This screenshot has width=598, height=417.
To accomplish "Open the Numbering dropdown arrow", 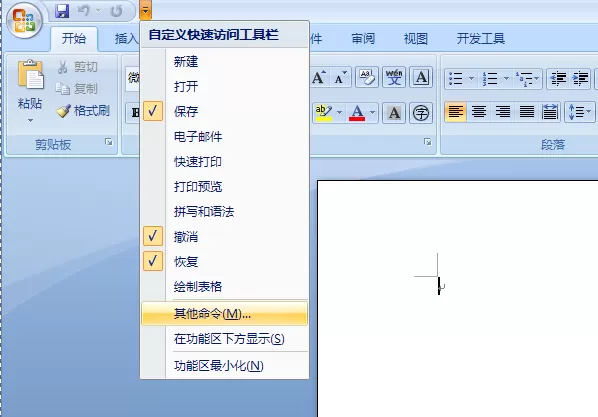I will pos(506,79).
